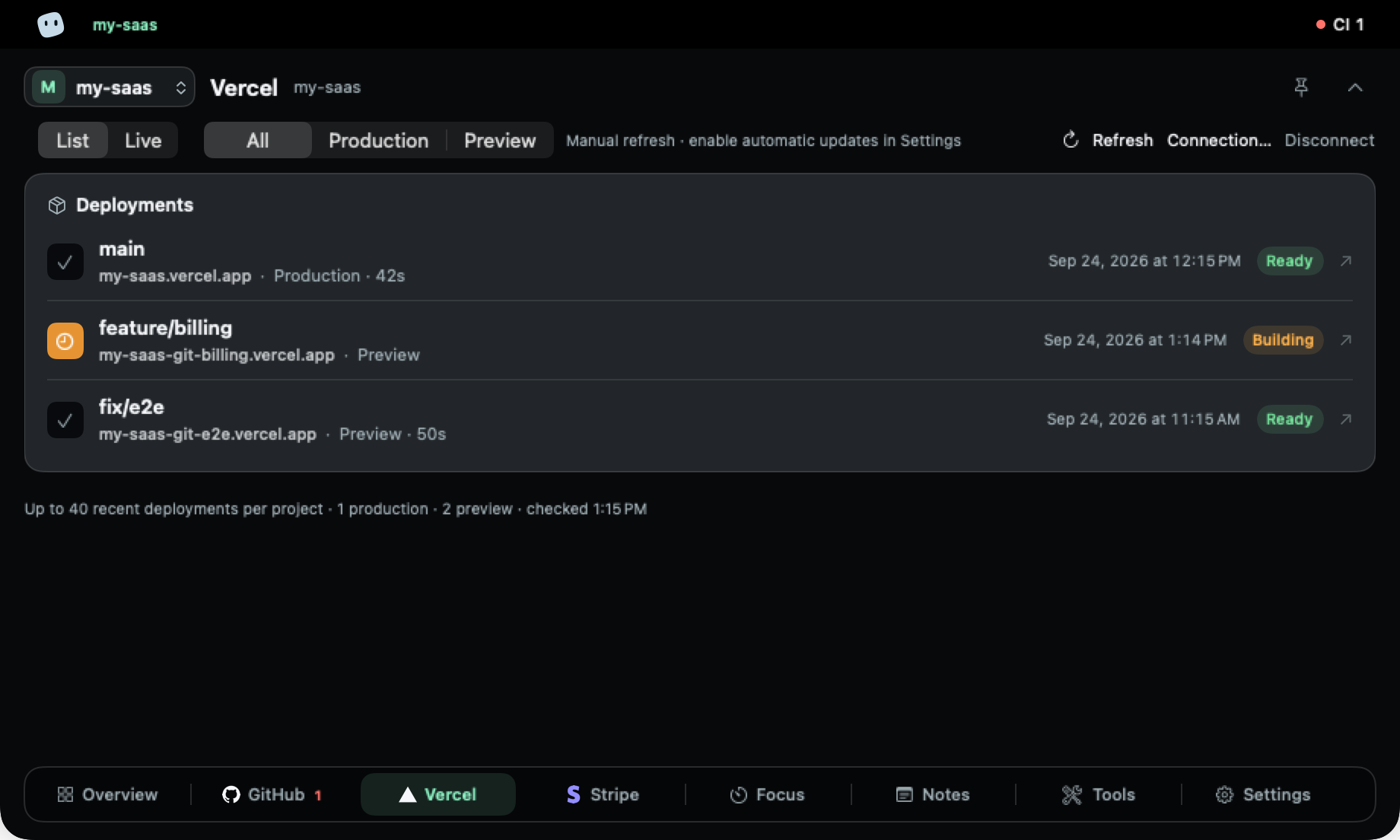Click the checkmark status icon for fix/e2e
This screenshot has width=1400, height=840.
[65, 420]
